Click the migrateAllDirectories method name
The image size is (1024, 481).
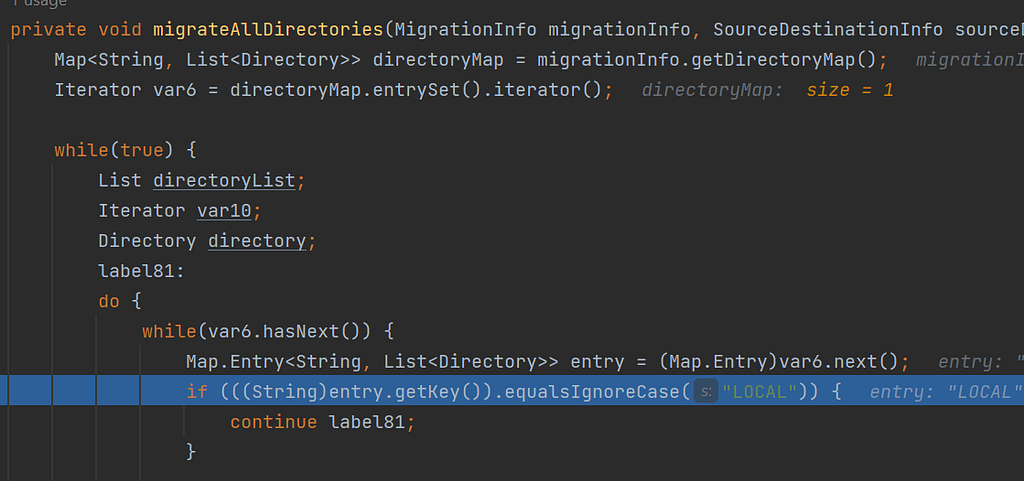pyautogui.click(x=268, y=29)
